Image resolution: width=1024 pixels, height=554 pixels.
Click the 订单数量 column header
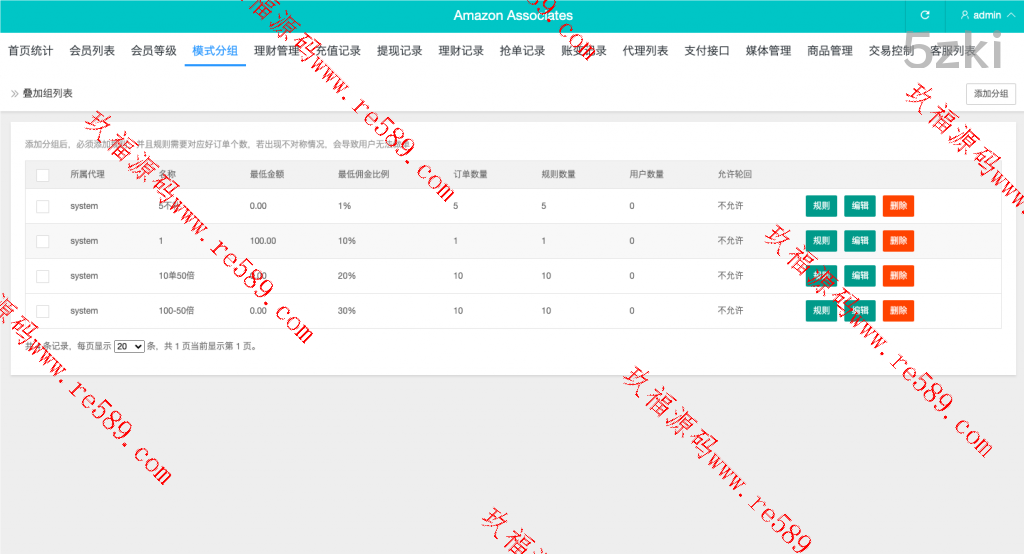(x=470, y=175)
